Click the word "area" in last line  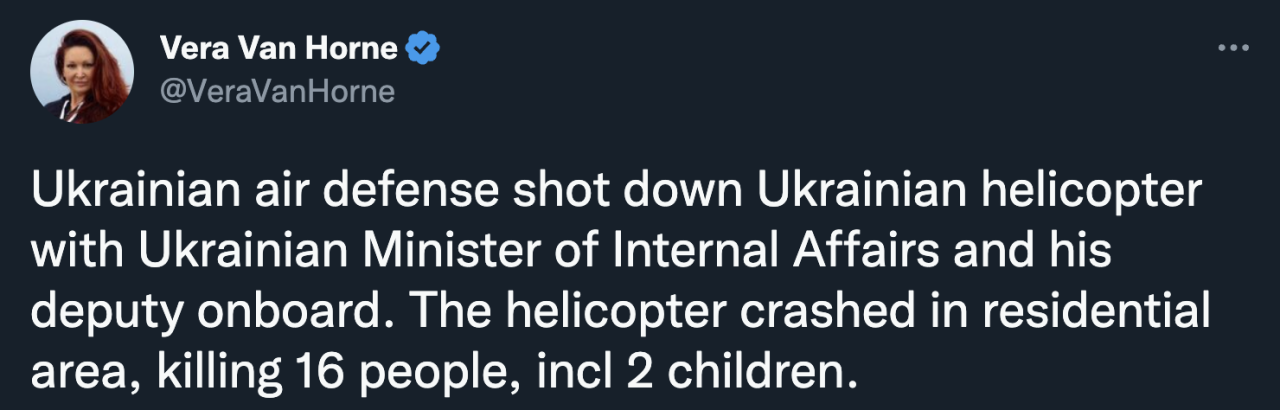point(72,375)
